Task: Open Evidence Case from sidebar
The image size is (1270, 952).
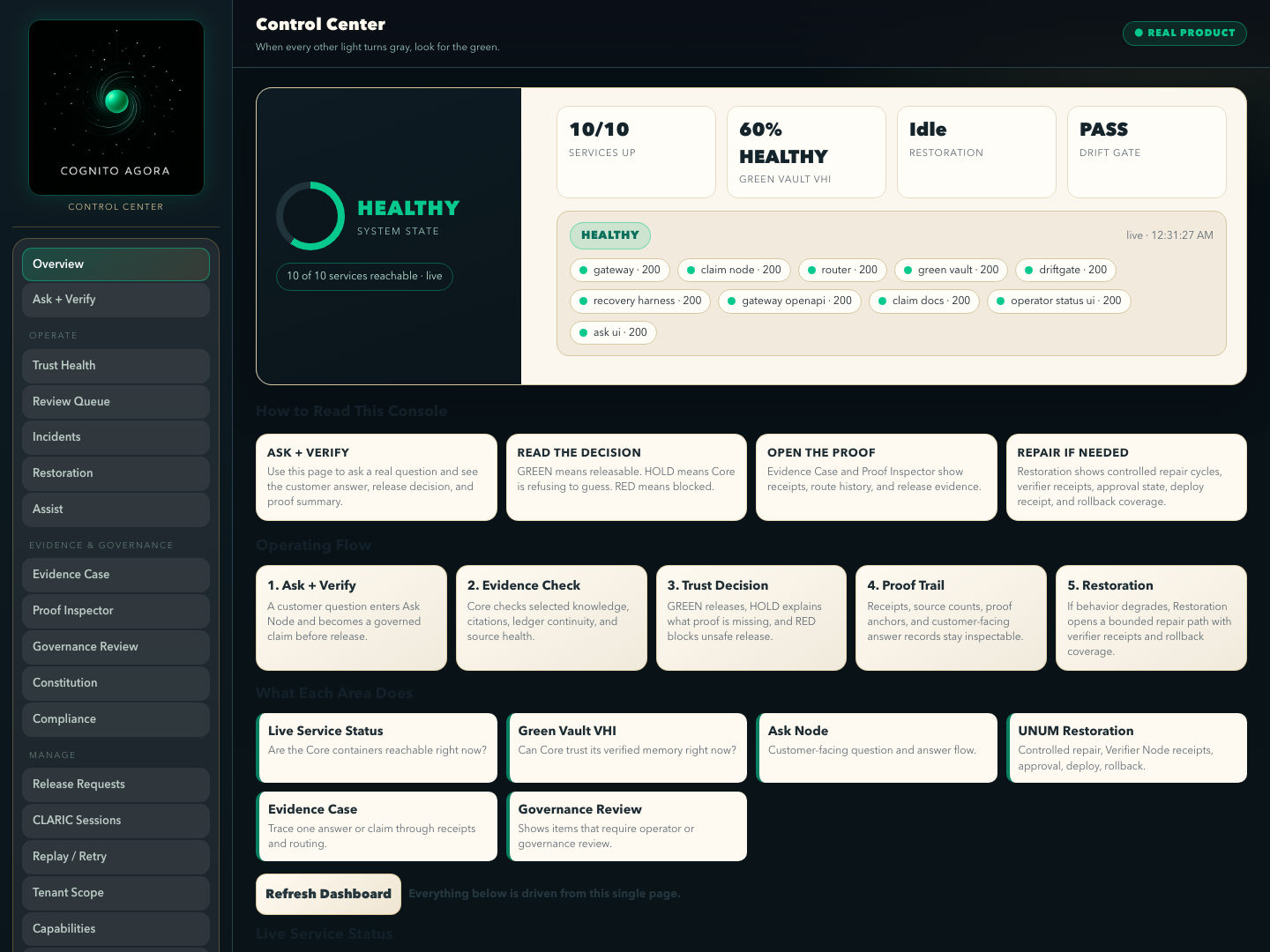Action: click(116, 575)
